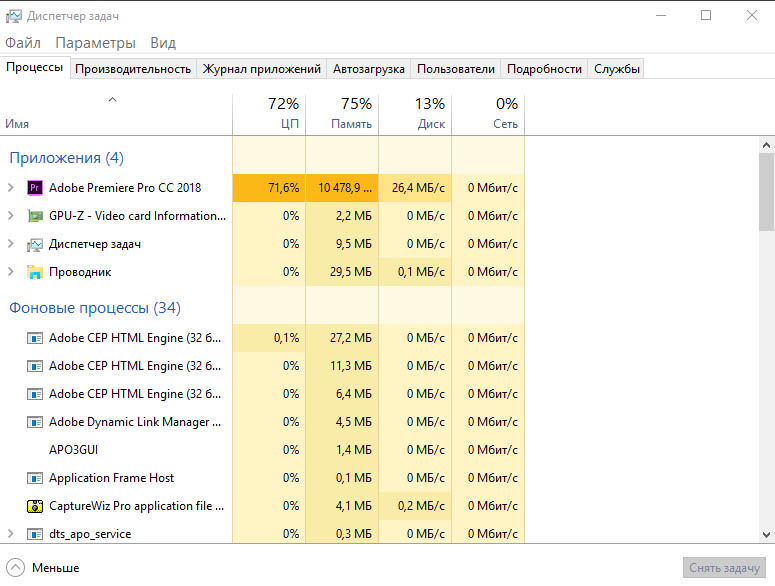
Task: Select the Фоновые процессы (34) group heading
Action: 95,308
